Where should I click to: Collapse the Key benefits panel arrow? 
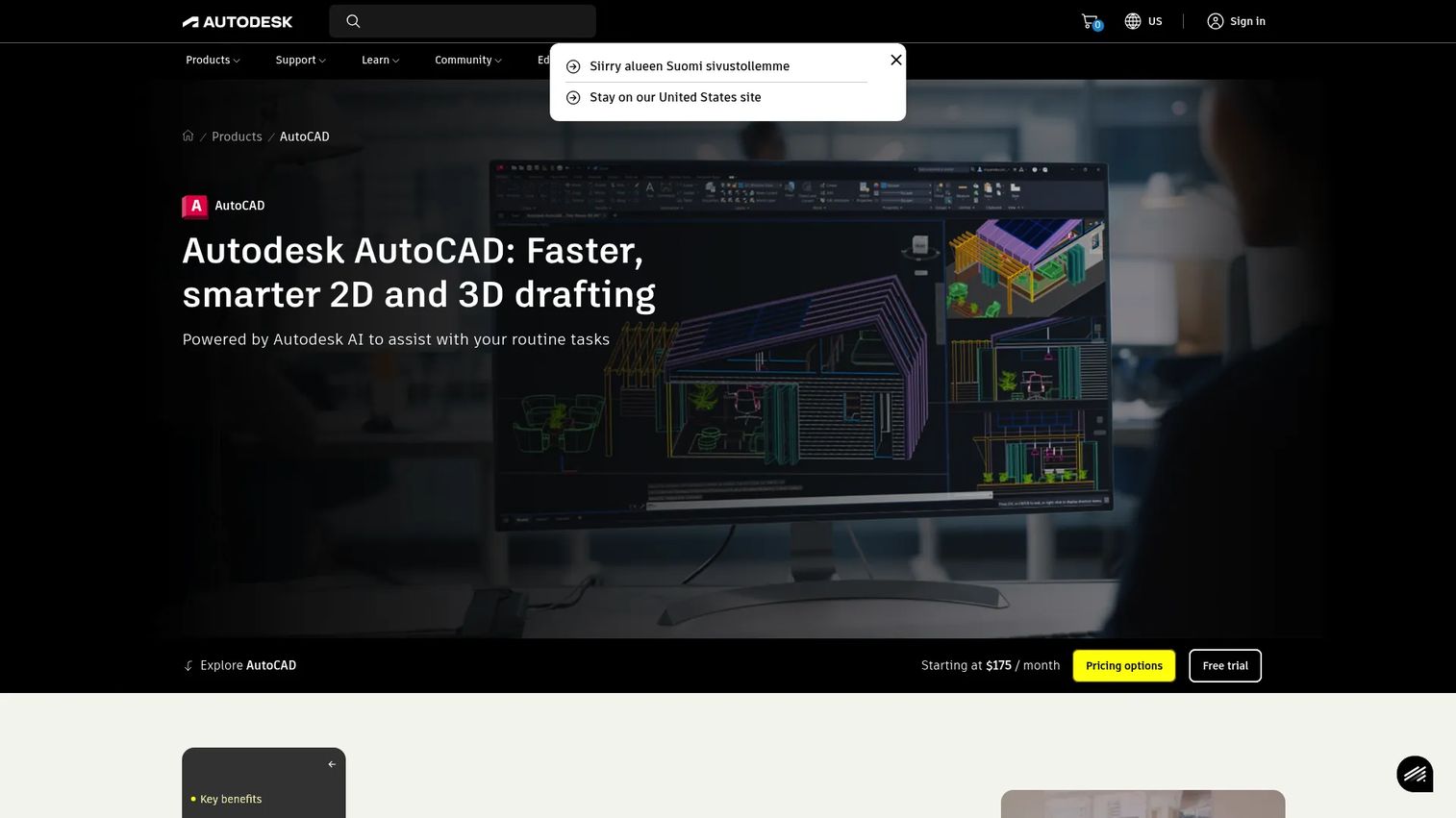point(332,764)
